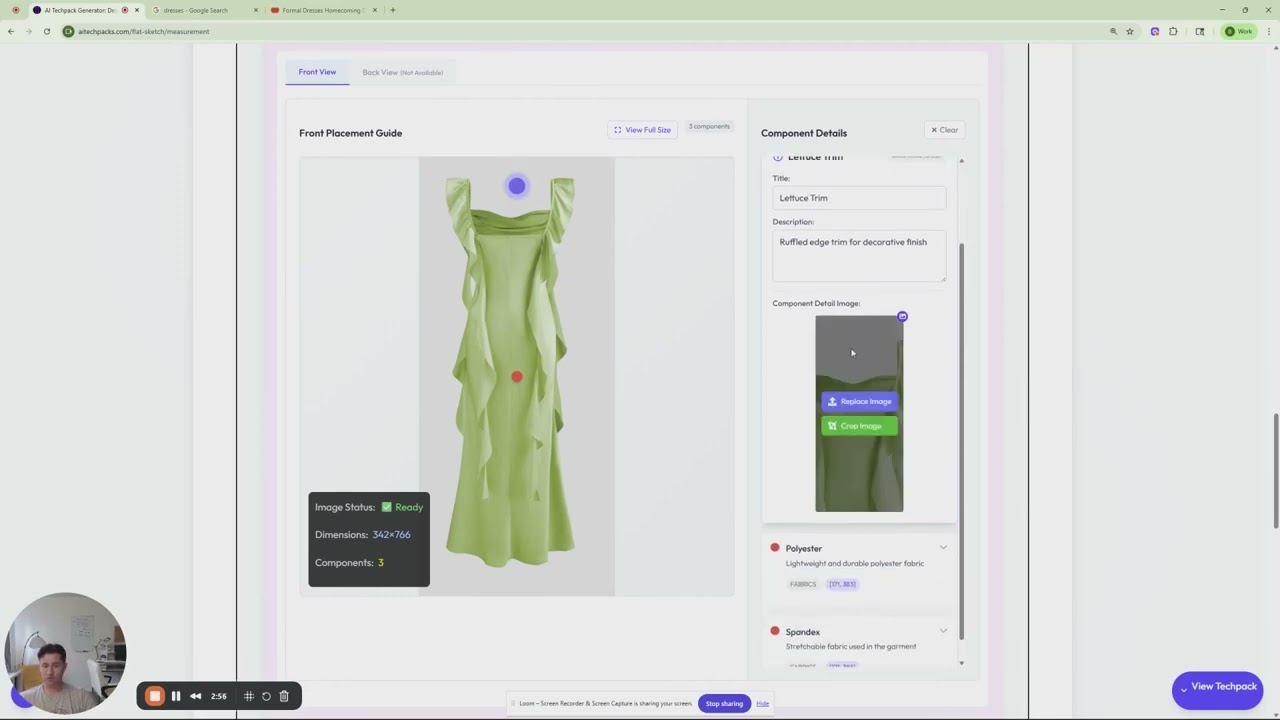Image resolution: width=1280 pixels, height=720 pixels.
Task: Open the Chrome three-dot menu
Action: (1269, 31)
